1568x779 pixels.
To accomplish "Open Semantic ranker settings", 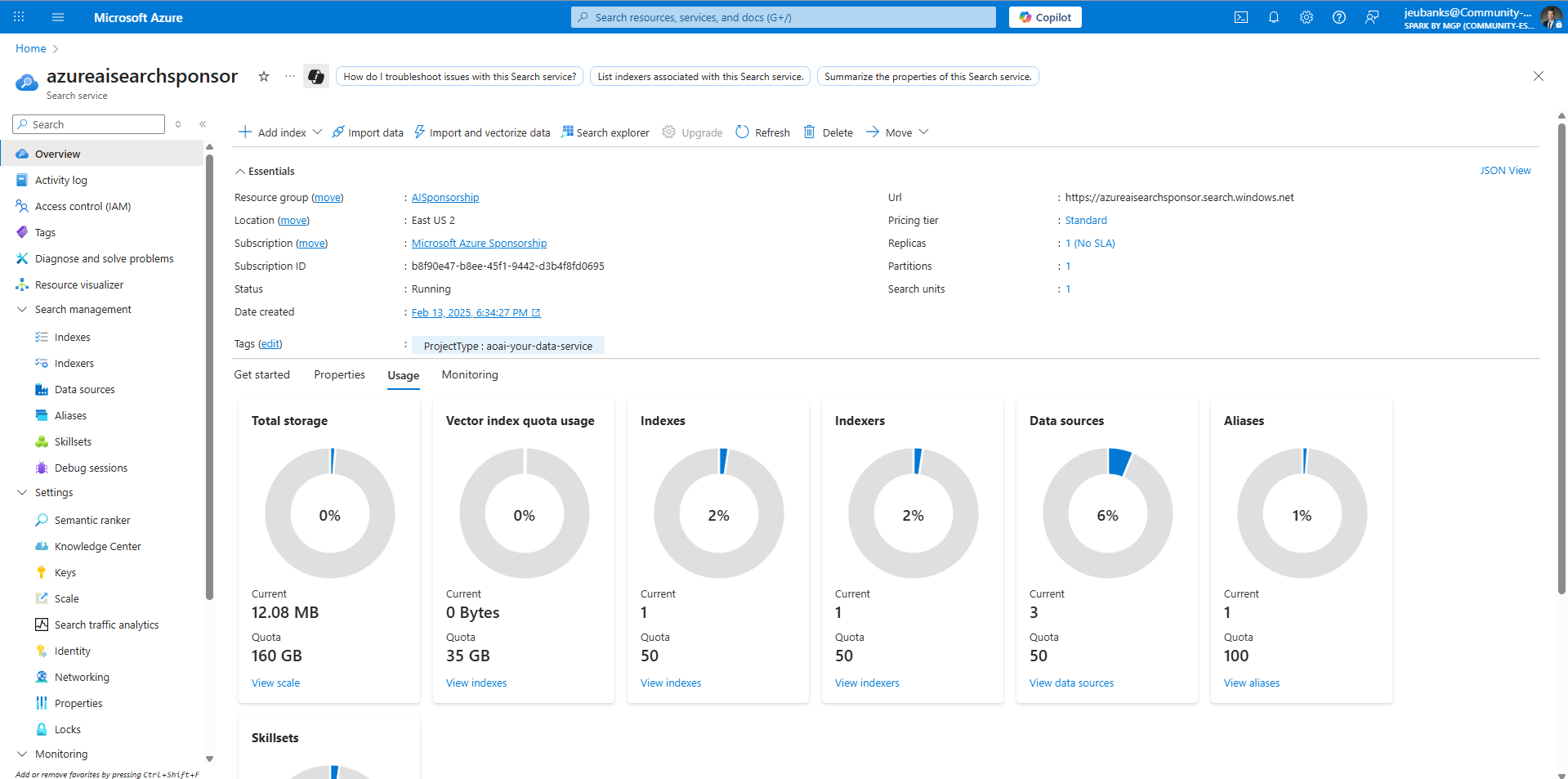I will 92,520.
